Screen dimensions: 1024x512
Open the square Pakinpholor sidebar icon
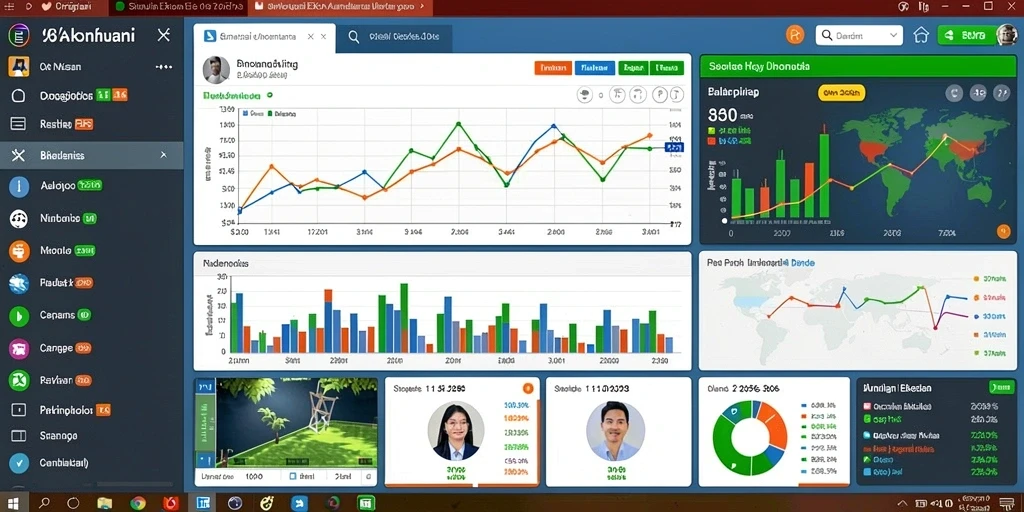pyautogui.click(x=19, y=410)
